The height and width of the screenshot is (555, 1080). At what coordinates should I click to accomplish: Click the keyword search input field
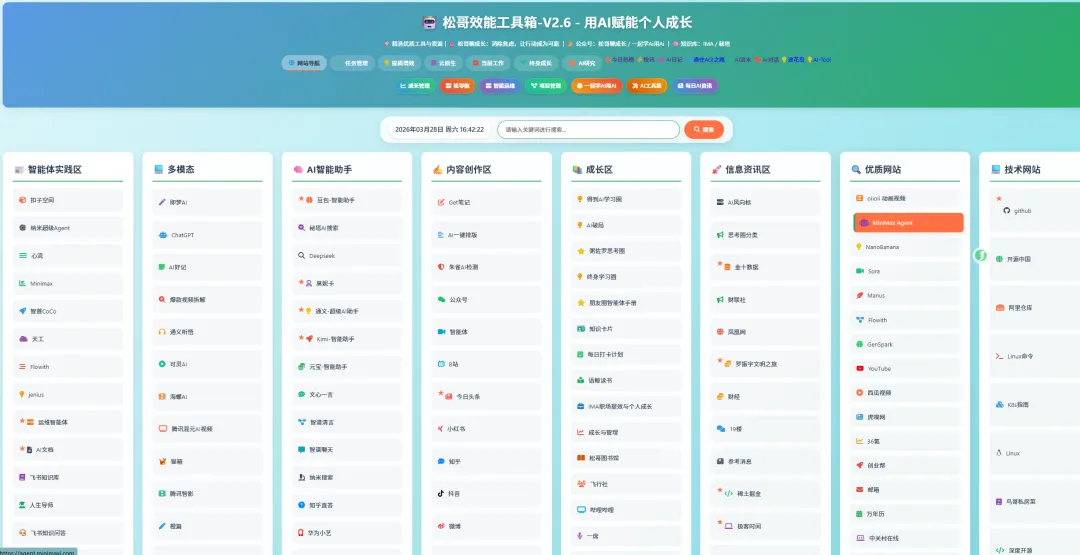(588, 129)
